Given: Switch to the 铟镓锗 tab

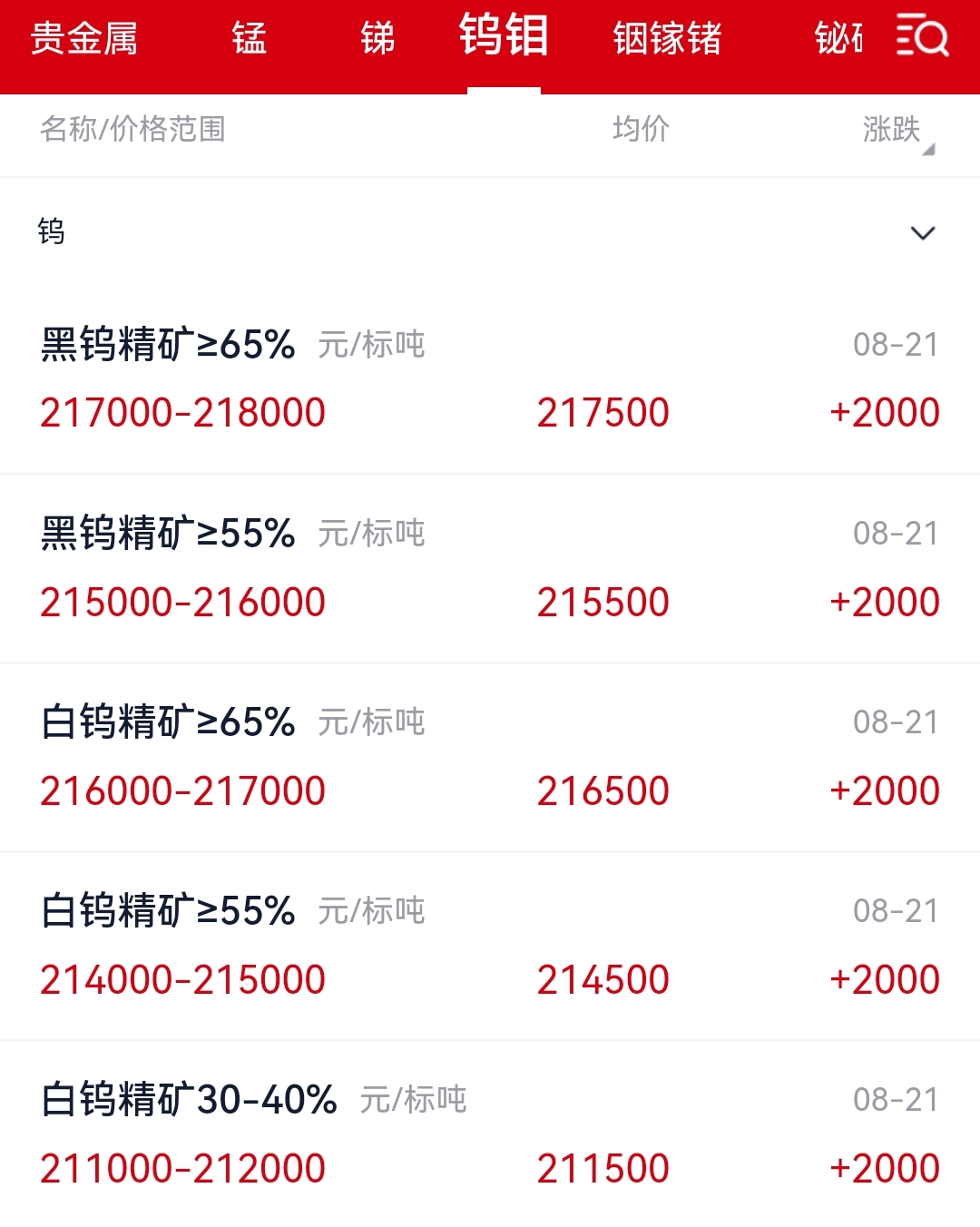Looking at the screenshot, I should [x=667, y=38].
